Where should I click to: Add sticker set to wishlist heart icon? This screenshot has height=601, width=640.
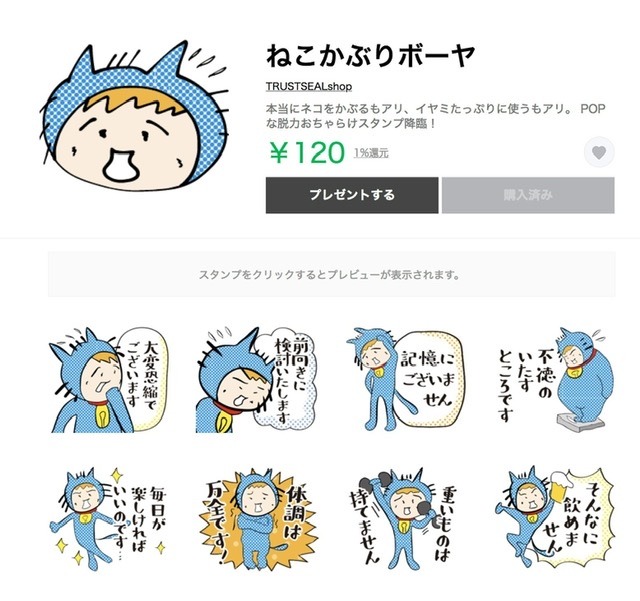point(599,152)
